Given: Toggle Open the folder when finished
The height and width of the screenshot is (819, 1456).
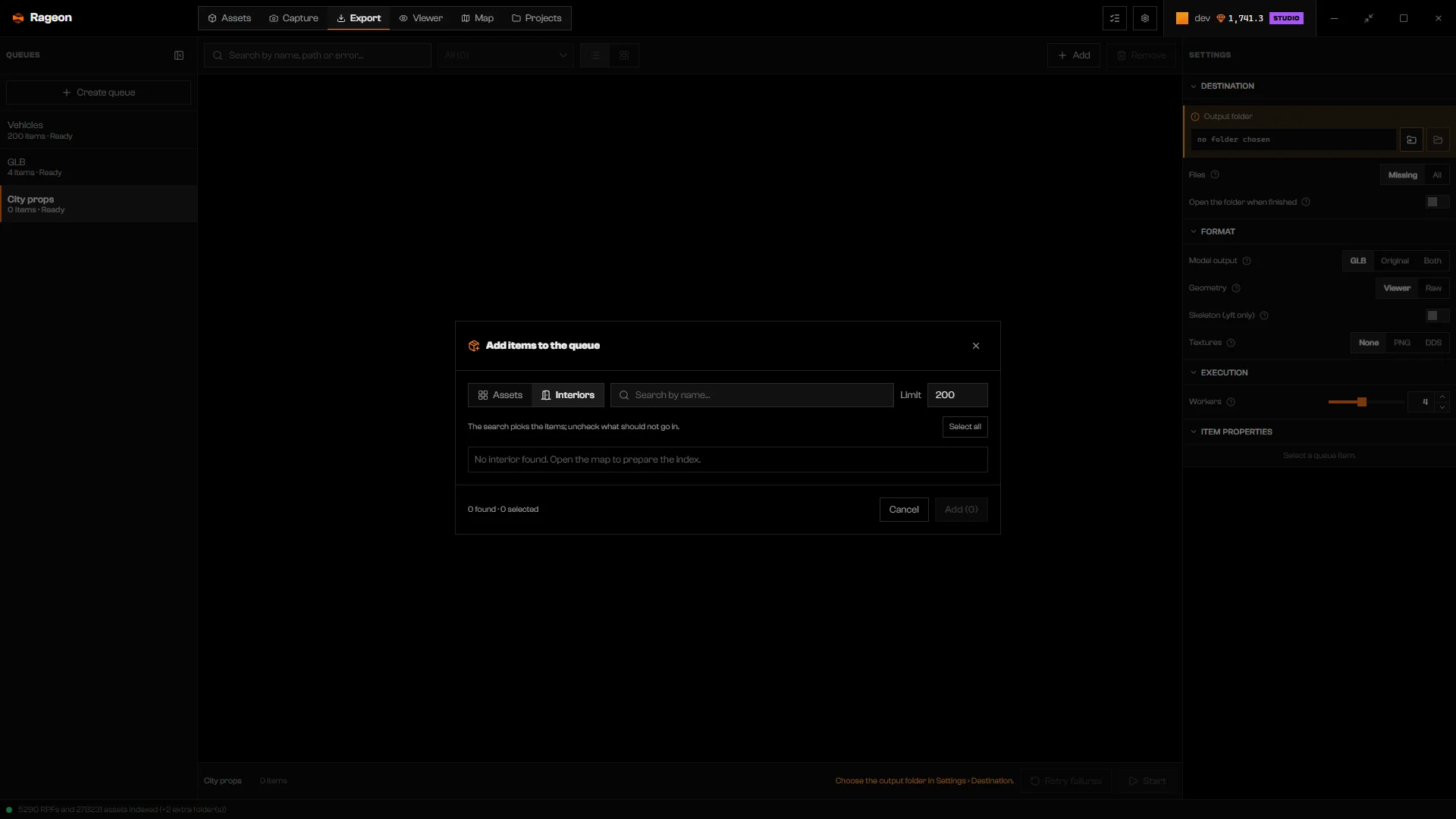Looking at the screenshot, I should (x=1437, y=202).
